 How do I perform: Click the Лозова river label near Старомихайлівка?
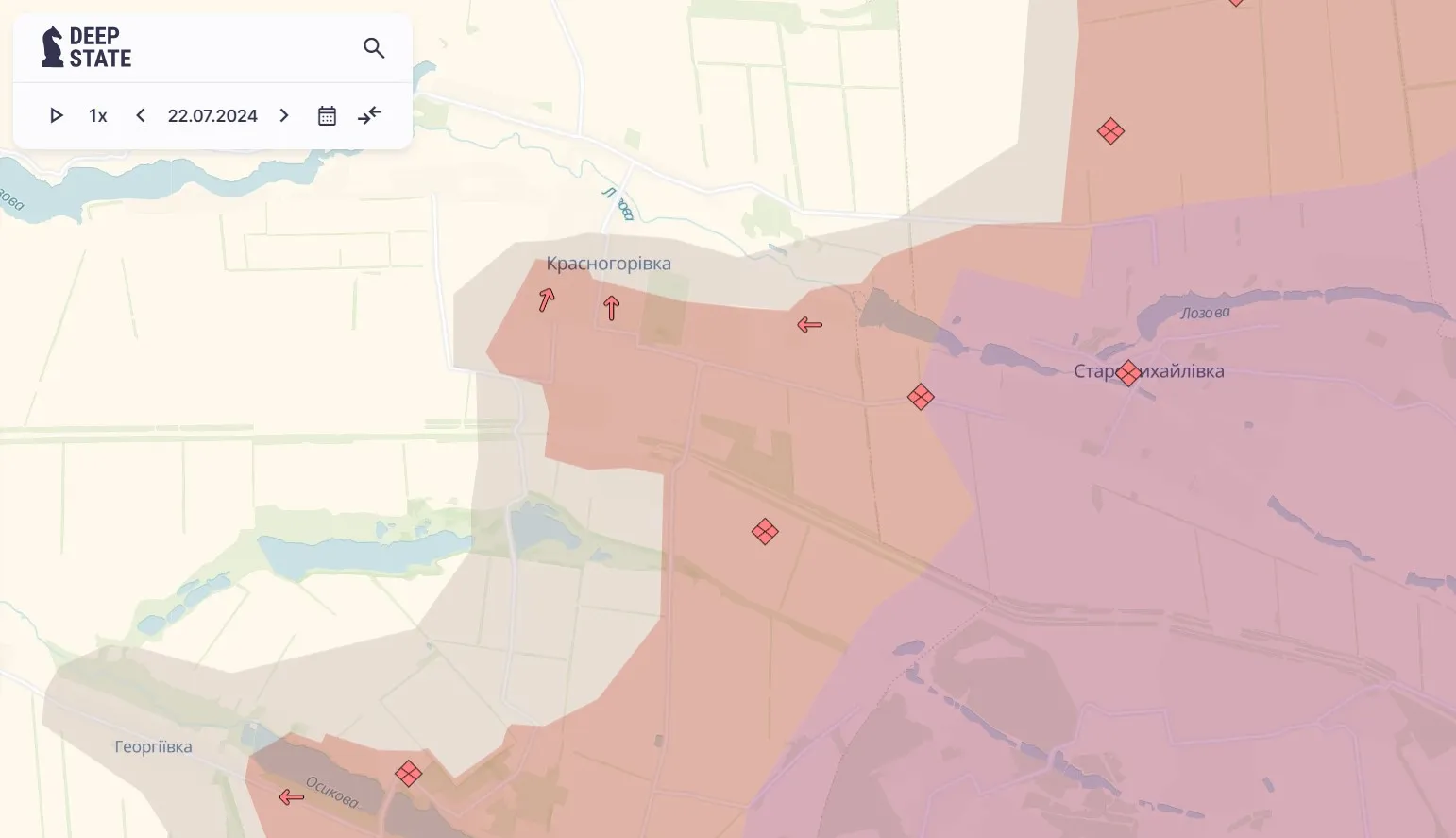(1205, 313)
